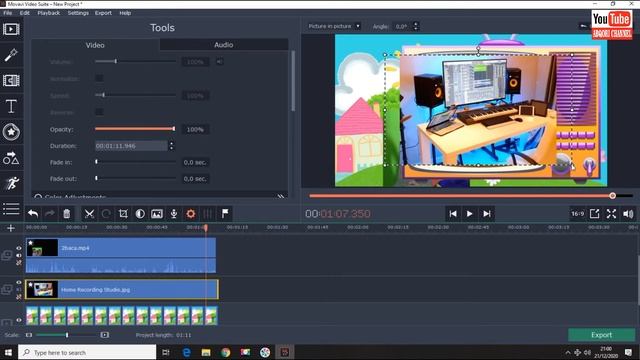Click the Transition wizard picture icon
Image resolution: width=640 pixels, height=360 pixels.
[x=157, y=213]
